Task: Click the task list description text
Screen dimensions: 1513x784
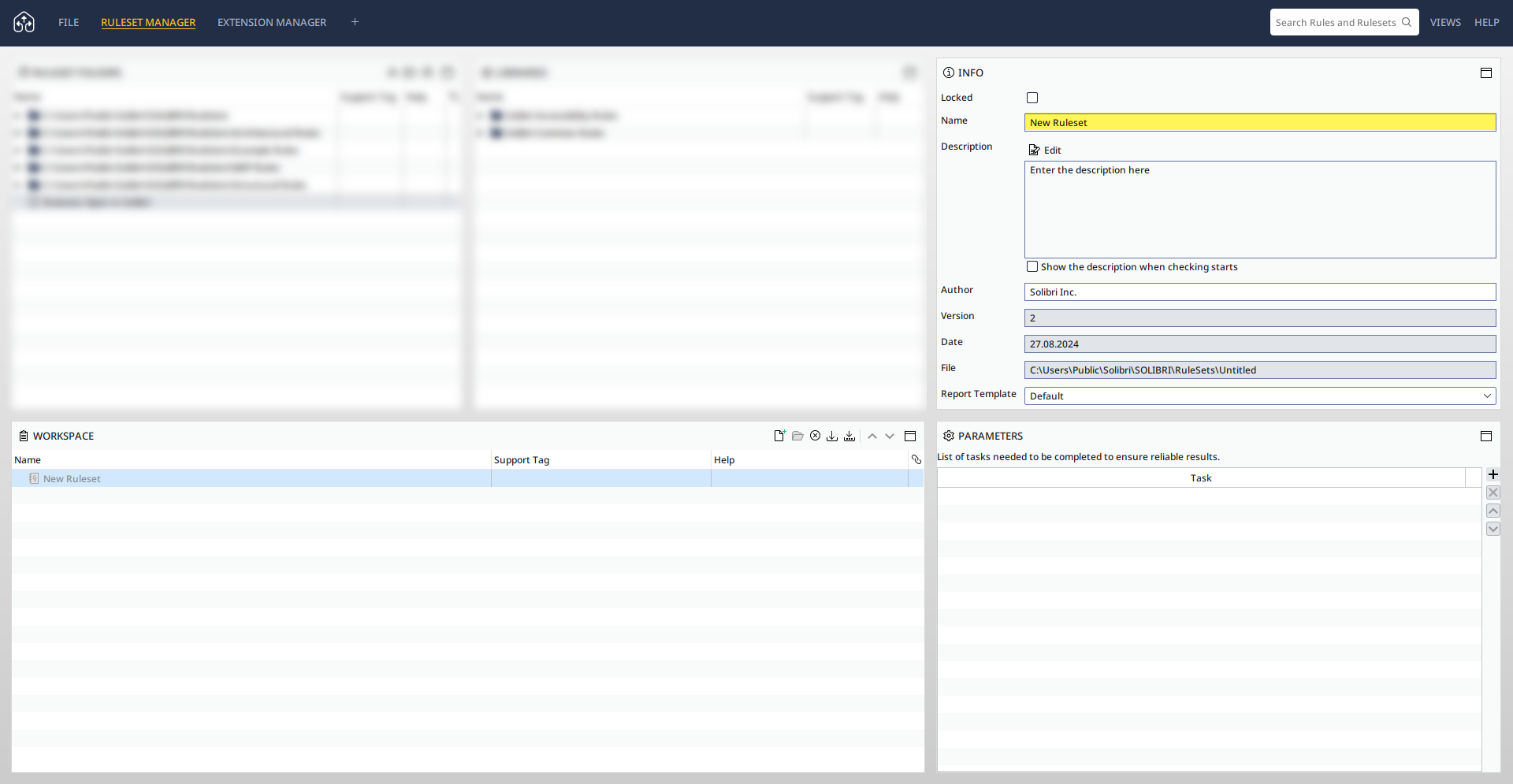Action: point(1078,457)
